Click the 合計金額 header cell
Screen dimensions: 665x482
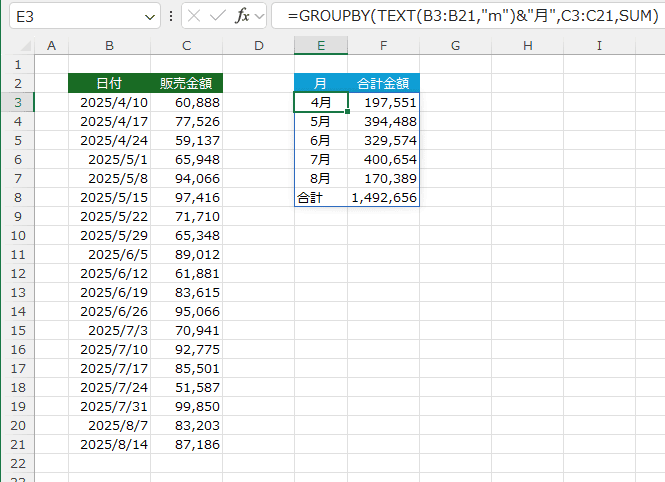[x=384, y=83]
